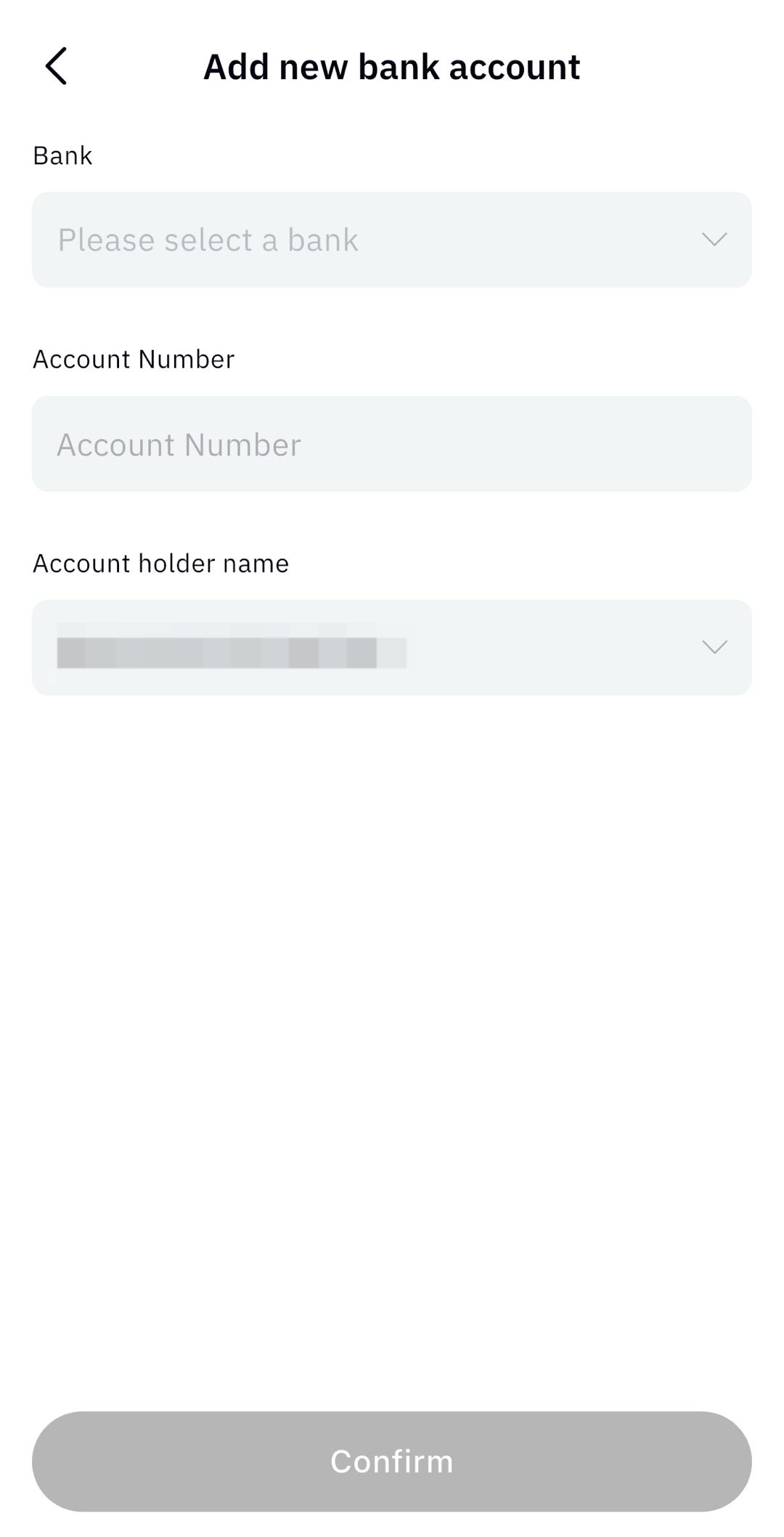
Task: Show the bank list using the down arrow
Action: 714,240
